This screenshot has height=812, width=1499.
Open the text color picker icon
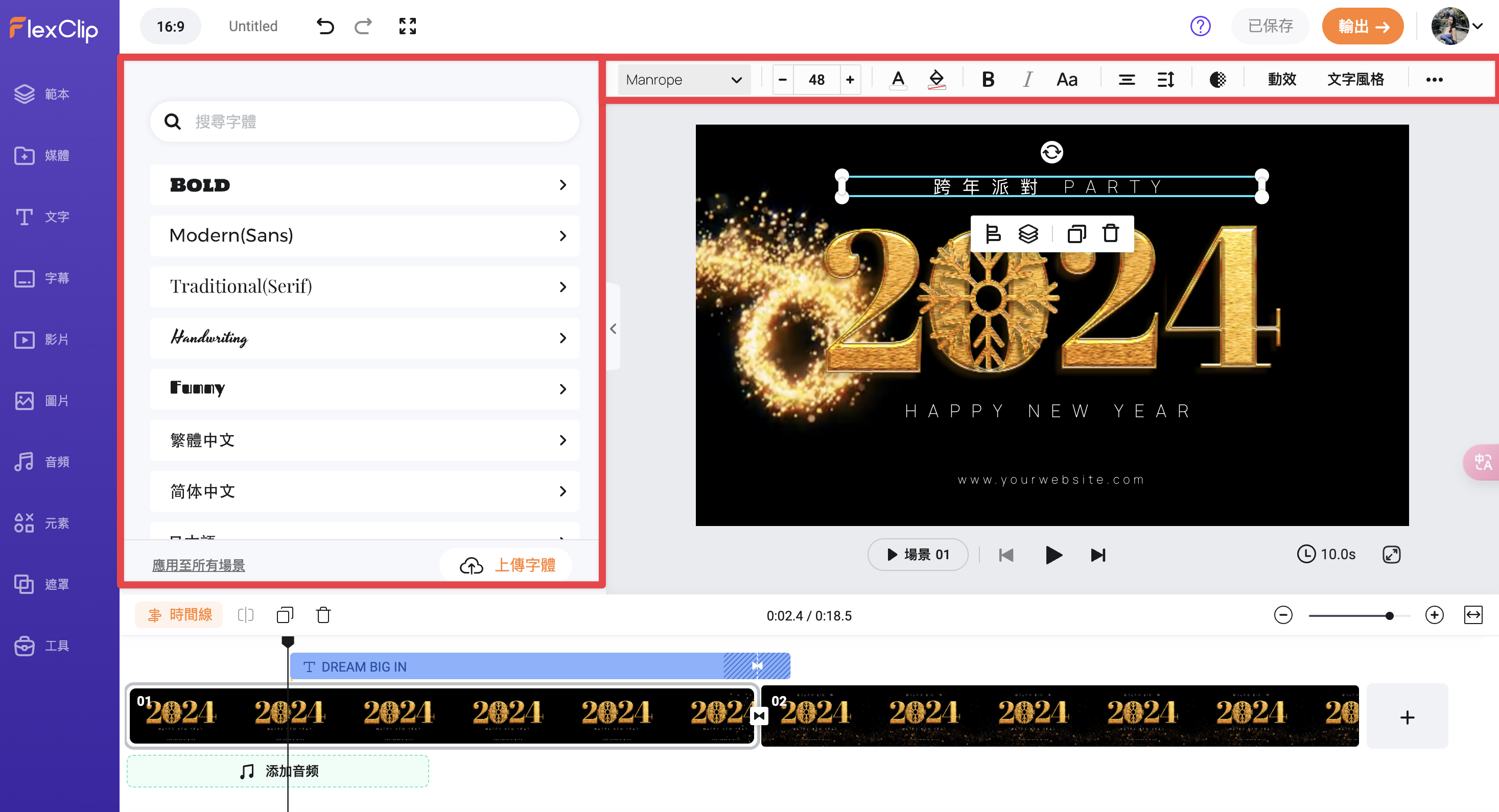(x=898, y=79)
